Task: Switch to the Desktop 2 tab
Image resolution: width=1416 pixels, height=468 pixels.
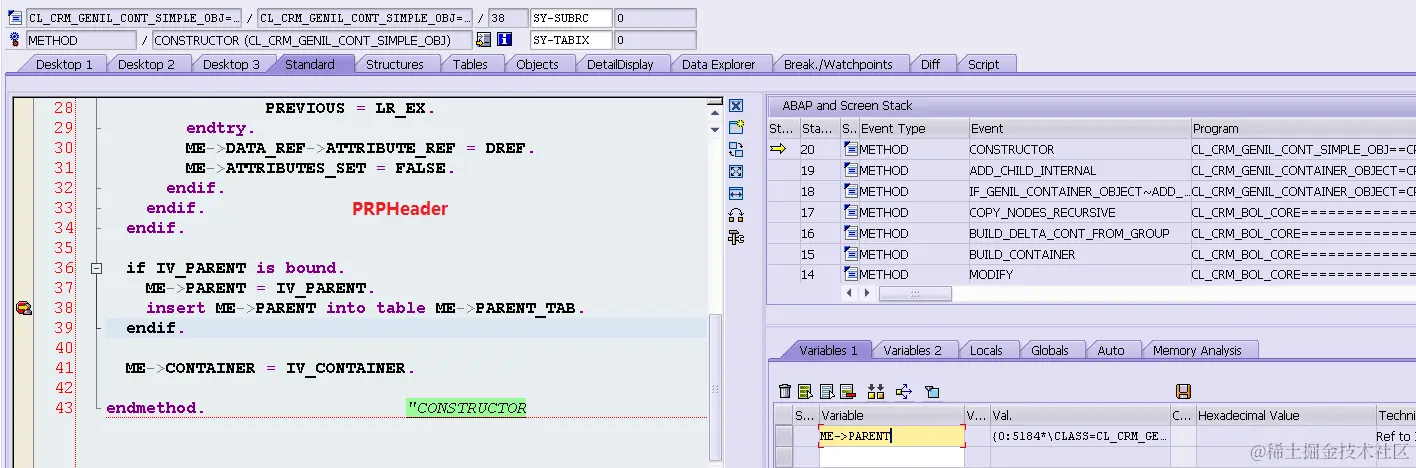Action: pyautogui.click(x=146, y=64)
